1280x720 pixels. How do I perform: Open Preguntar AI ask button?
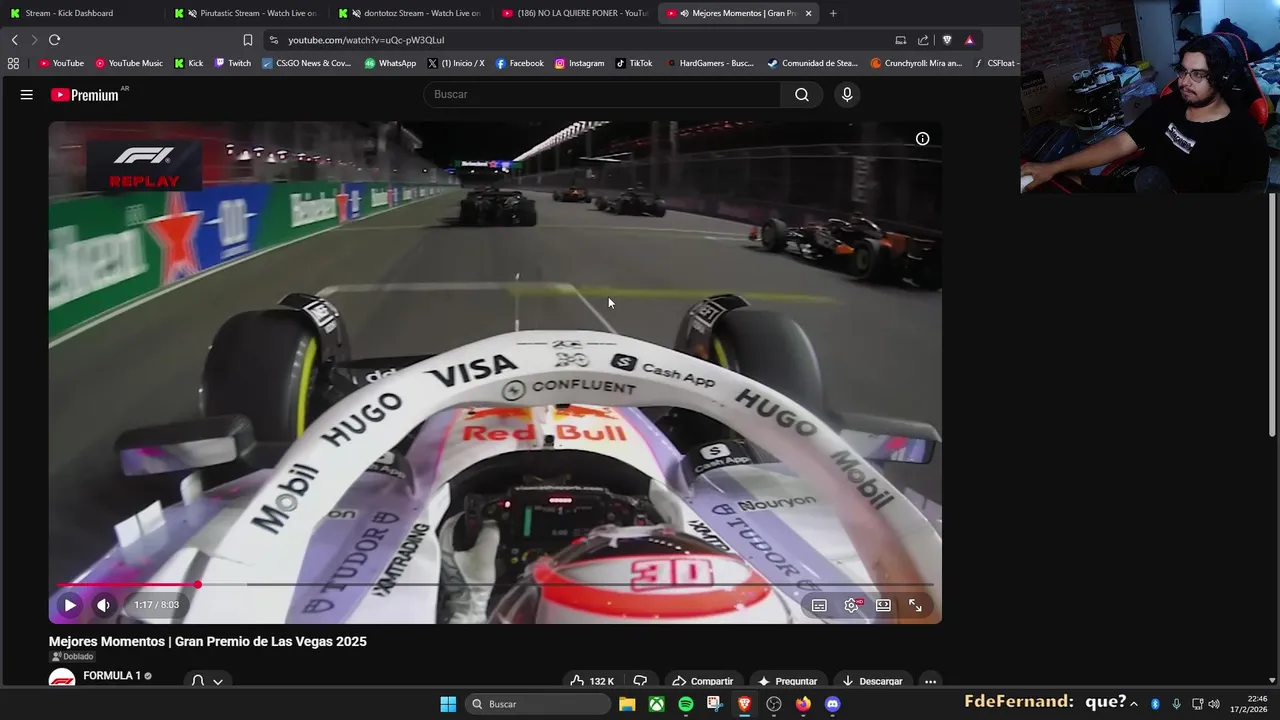[x=787, y=681]
